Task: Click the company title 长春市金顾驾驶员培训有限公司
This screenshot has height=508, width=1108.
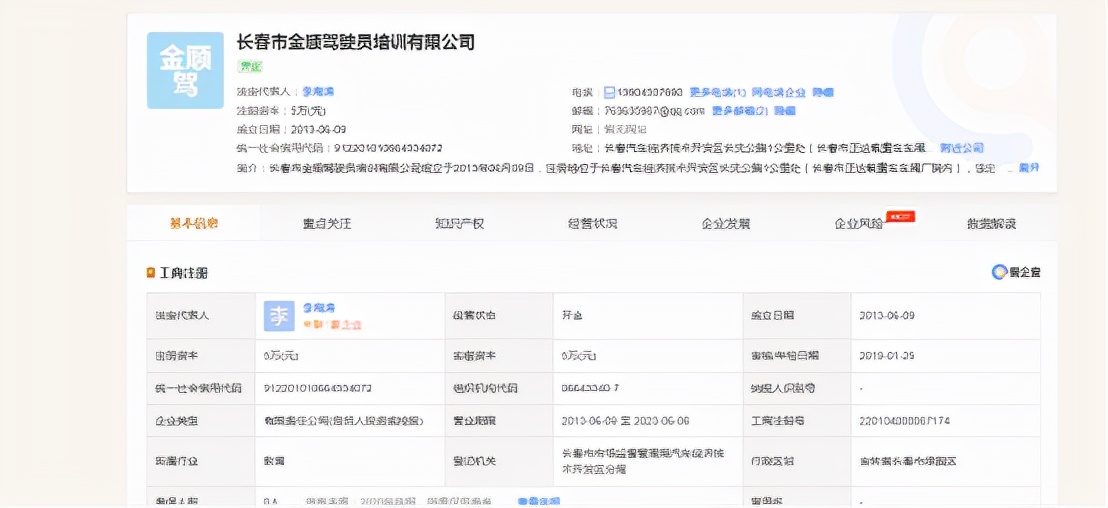Action: point(355,42)
